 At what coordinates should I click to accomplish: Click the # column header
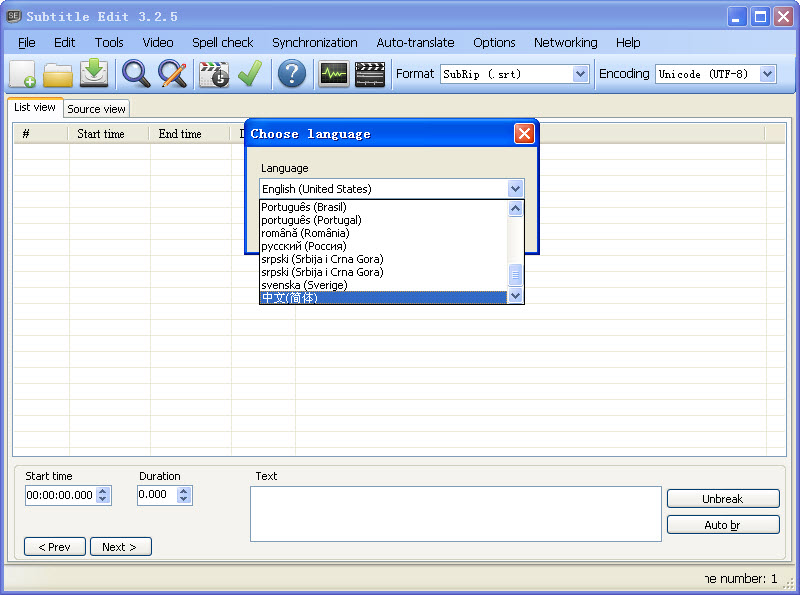41,134
